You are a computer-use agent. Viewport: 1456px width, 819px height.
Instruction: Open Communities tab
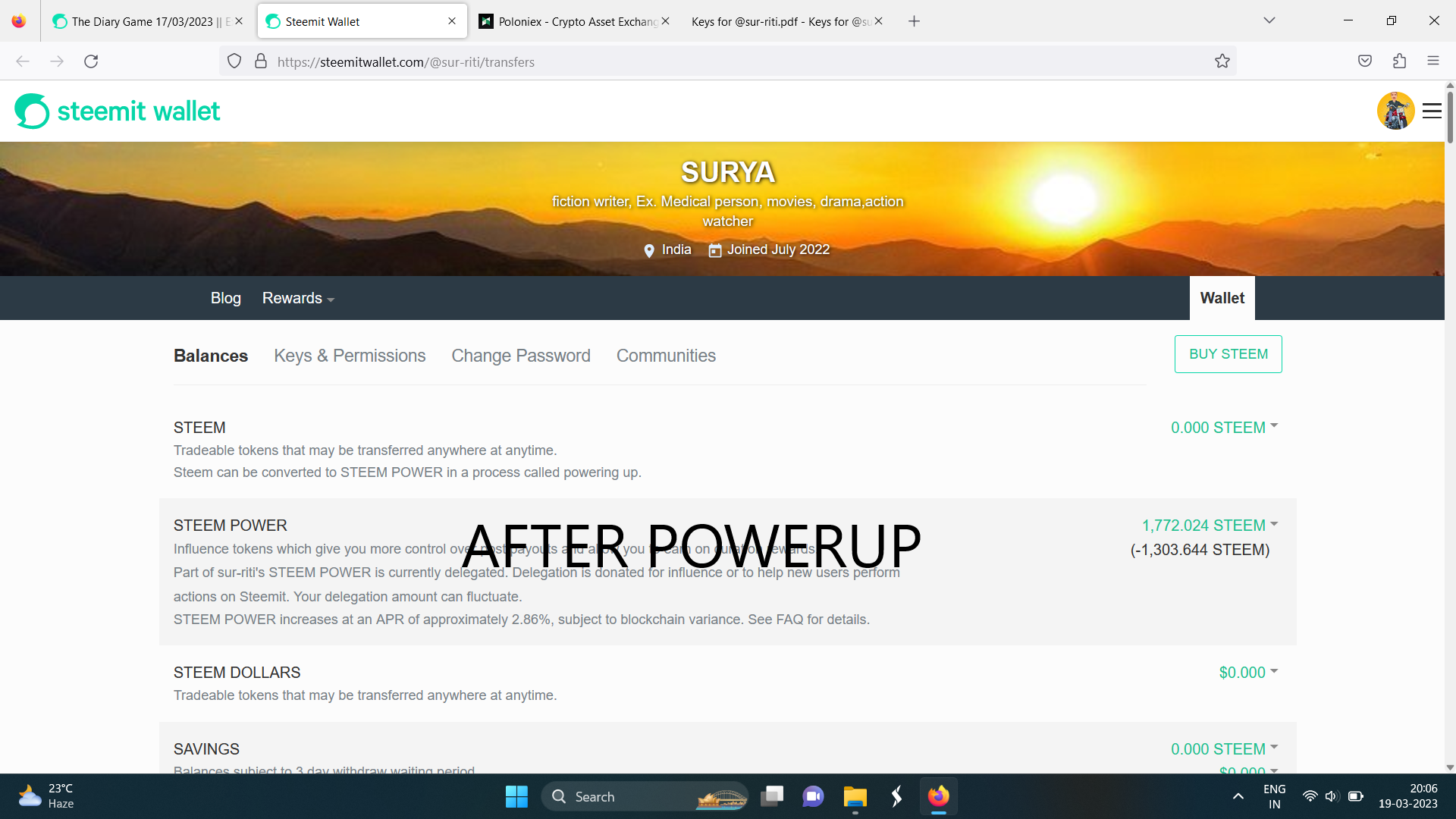(666, 356)
